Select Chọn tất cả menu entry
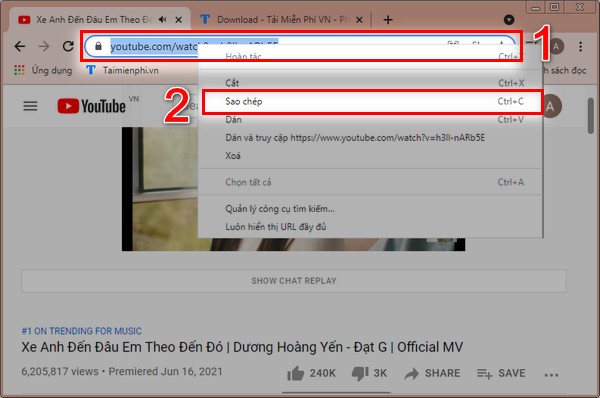 (x=370, y=182)
